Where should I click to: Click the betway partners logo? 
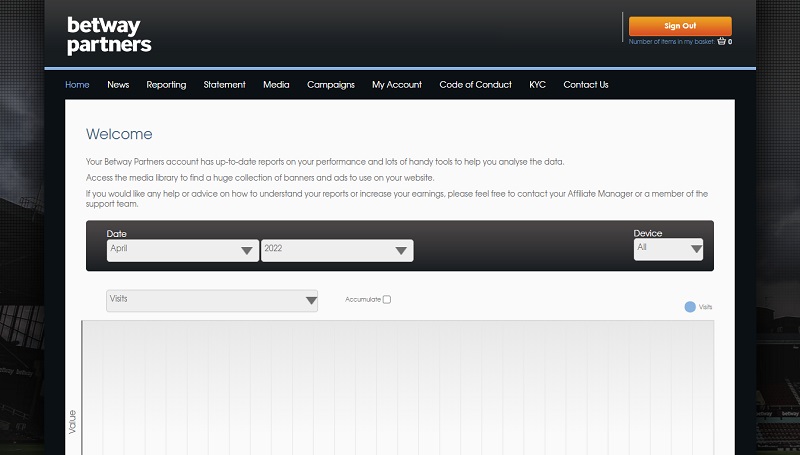click(109, 35)
